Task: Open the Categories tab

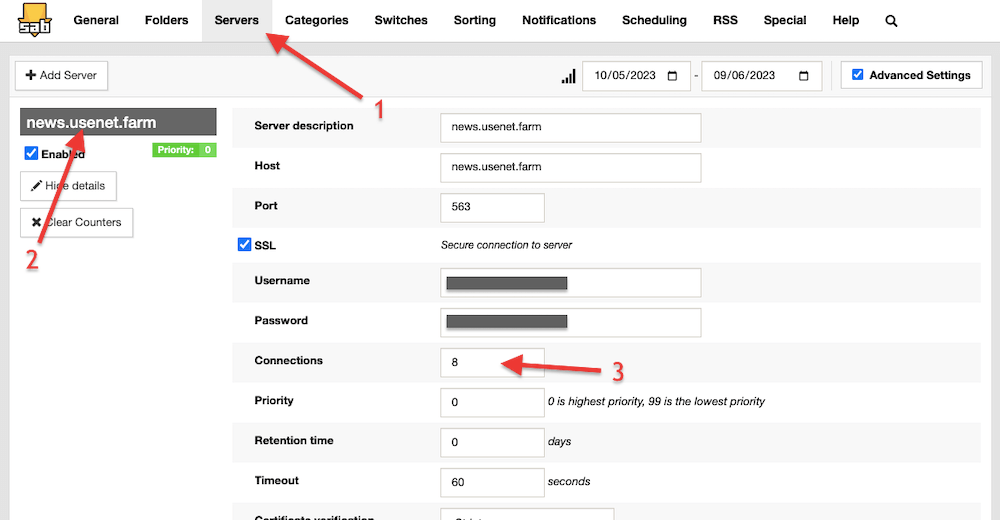Action: [316, 20]
